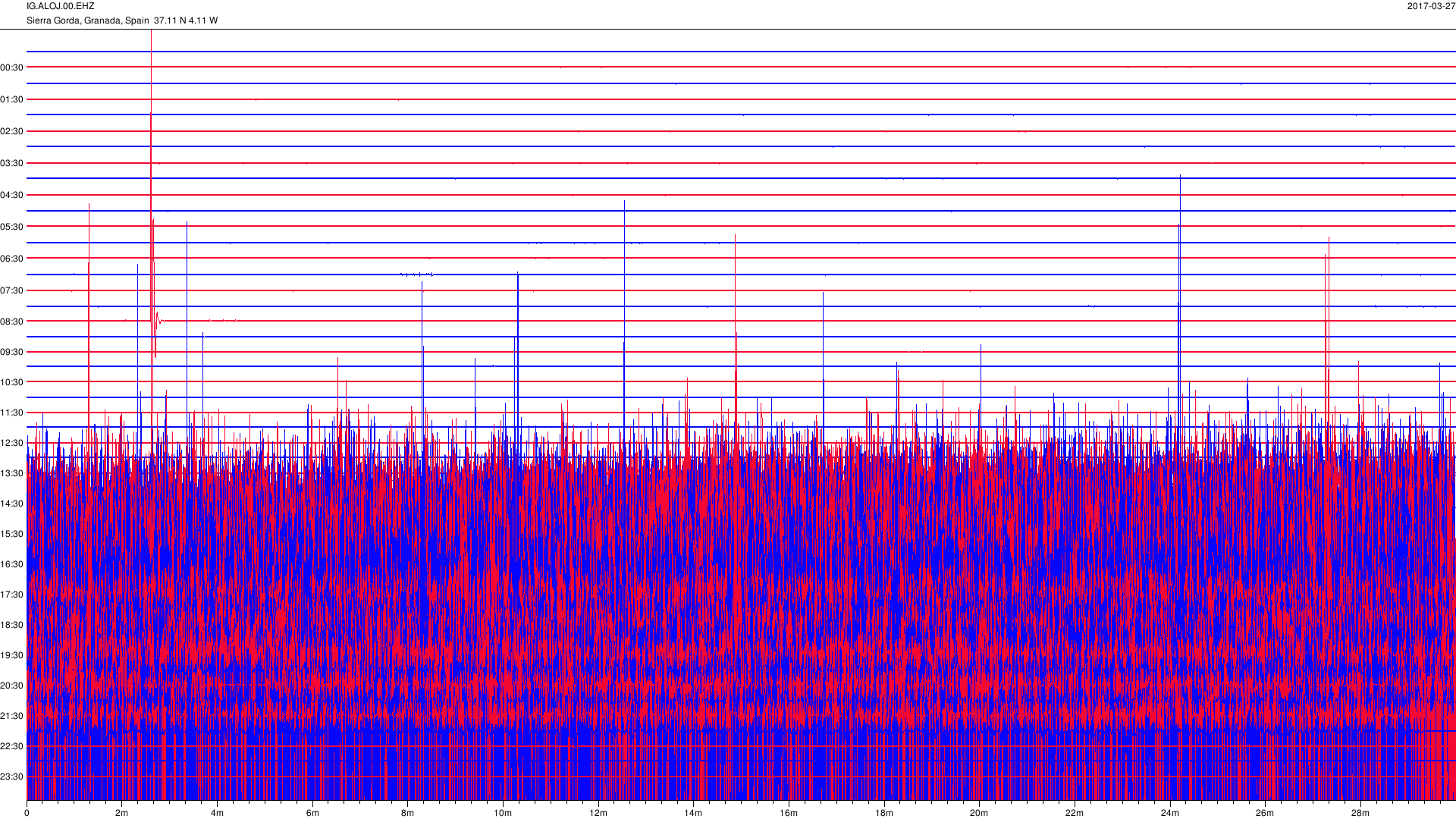The width and height of the screenshot is (1456, 819).
Task: Select the 07:30 time label
Action: coord(12,290)
